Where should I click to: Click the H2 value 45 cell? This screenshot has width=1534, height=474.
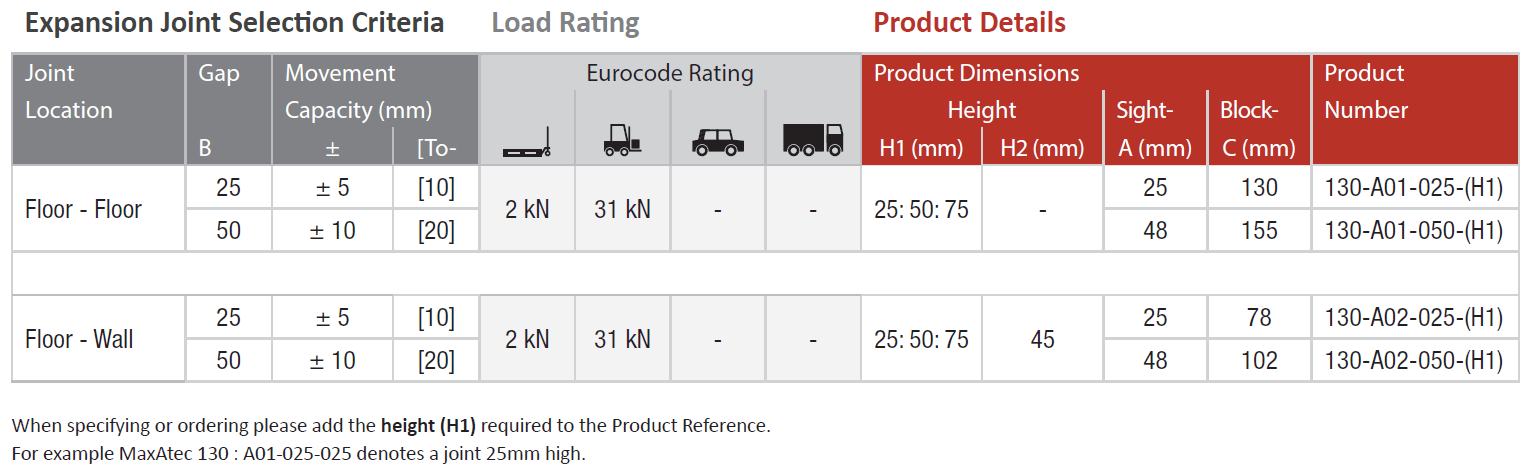[1042, 339]
